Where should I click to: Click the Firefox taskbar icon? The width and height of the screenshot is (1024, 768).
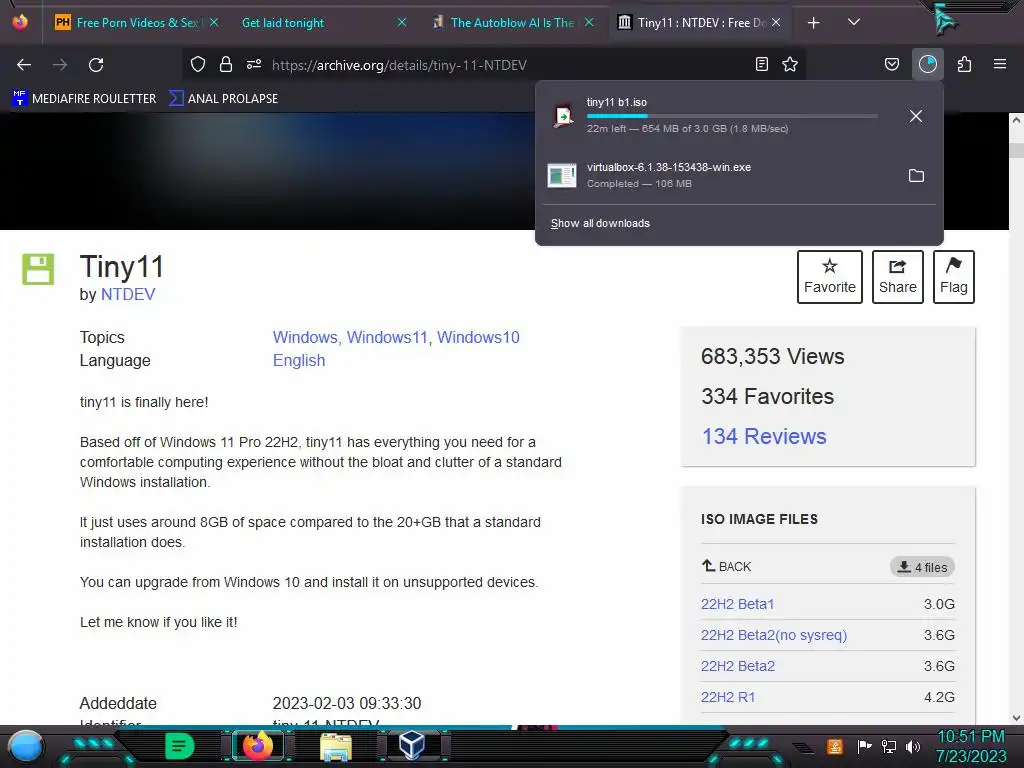coord(258,745)
